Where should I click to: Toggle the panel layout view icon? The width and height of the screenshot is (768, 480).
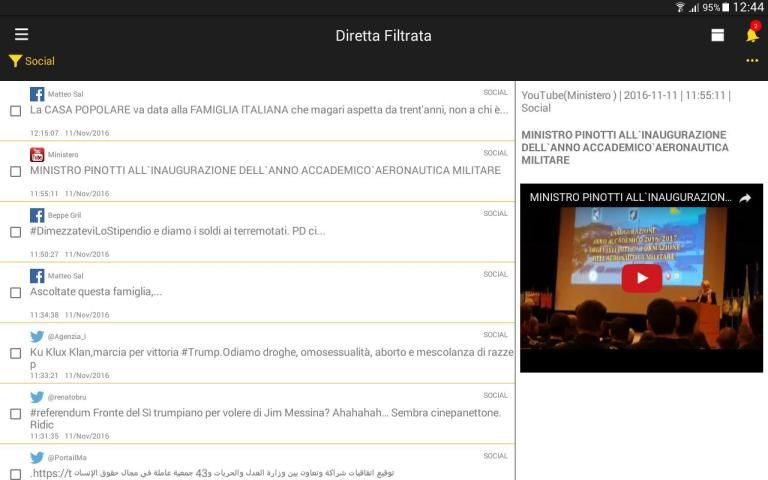point(717,35)
